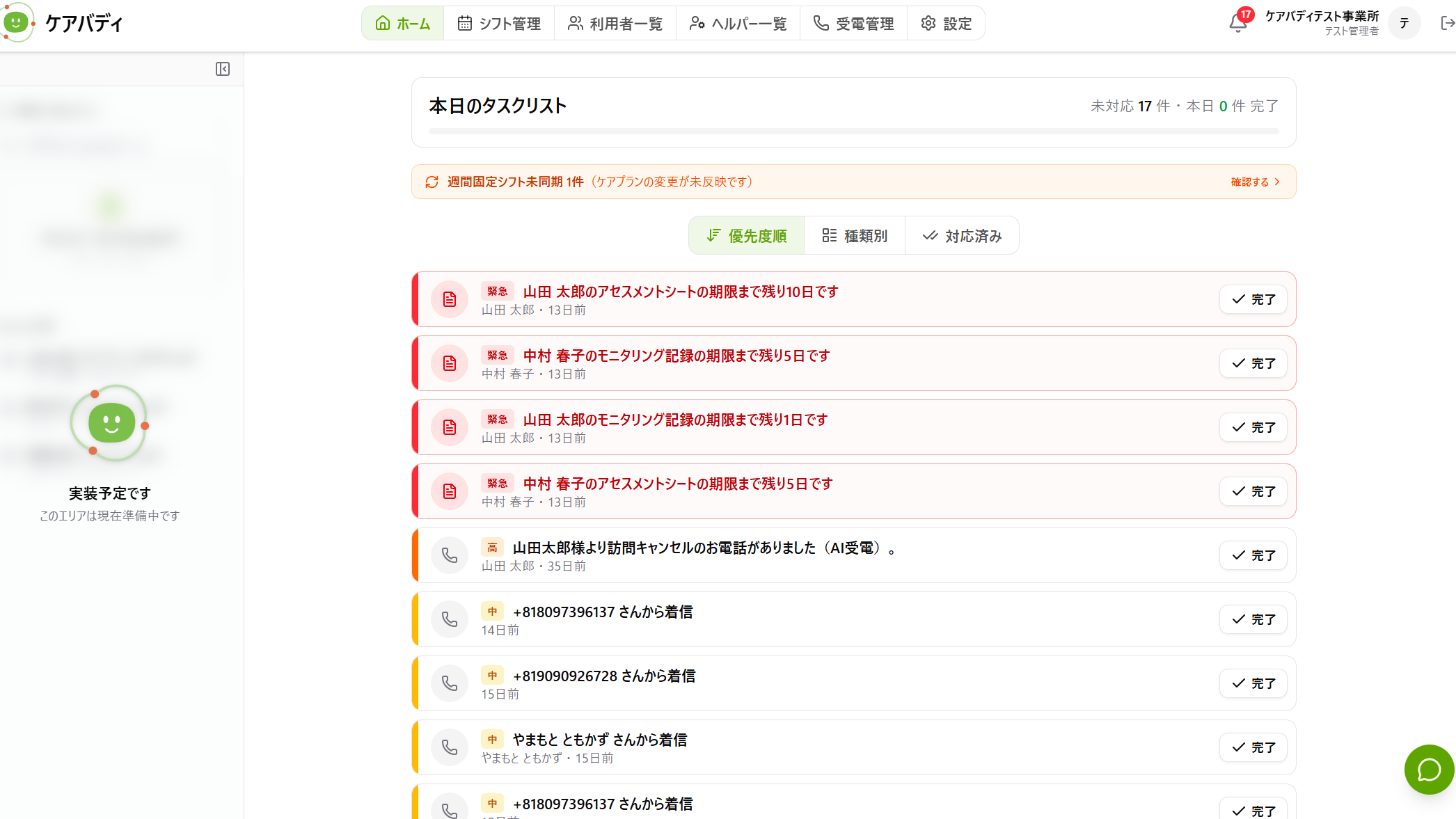Open シフト管理 in navigation
Screen dimensions: 1456x819
499,24
